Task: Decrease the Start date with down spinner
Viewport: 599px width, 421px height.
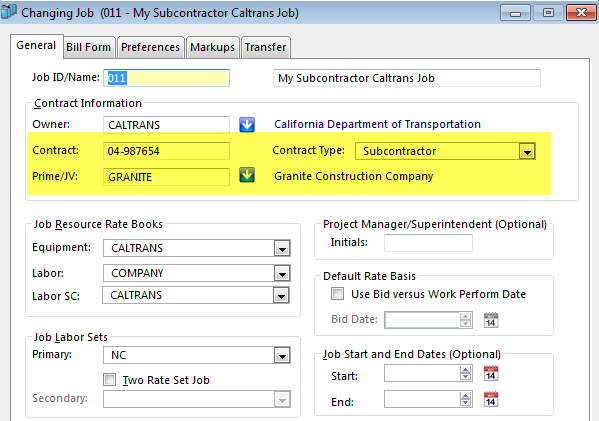Action: [465, 377]
